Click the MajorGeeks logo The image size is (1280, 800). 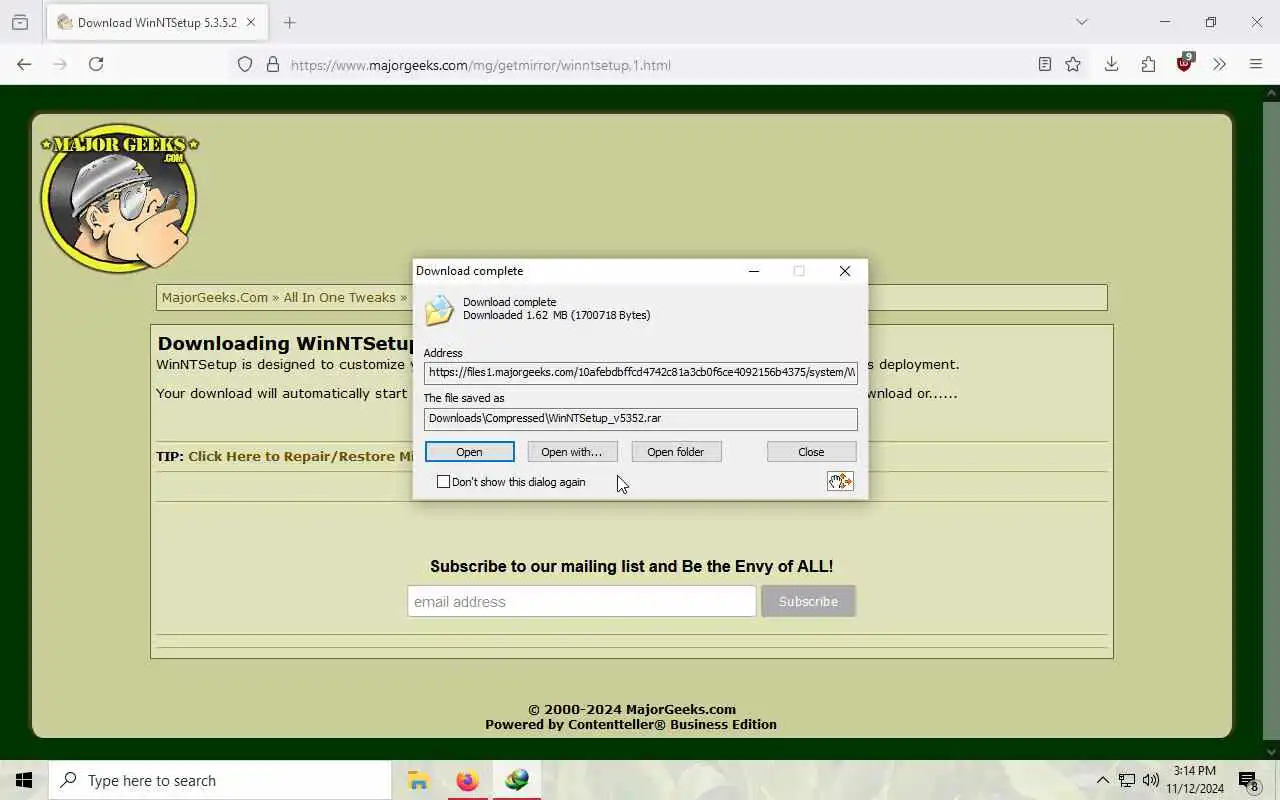[119, 197]
